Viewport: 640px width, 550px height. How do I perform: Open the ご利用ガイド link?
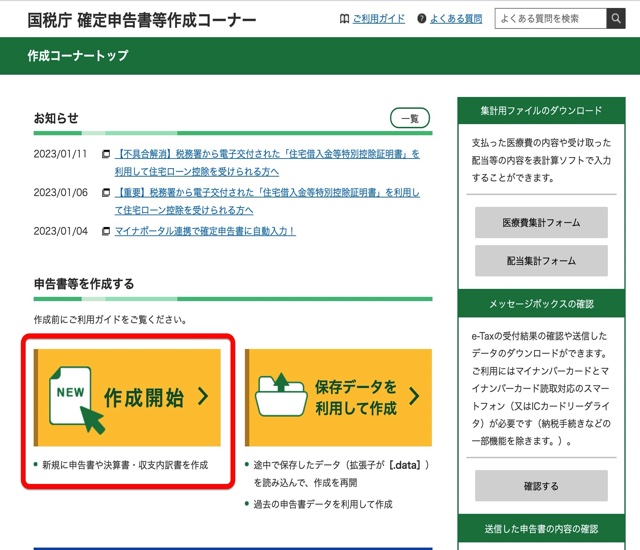[378, 19]
